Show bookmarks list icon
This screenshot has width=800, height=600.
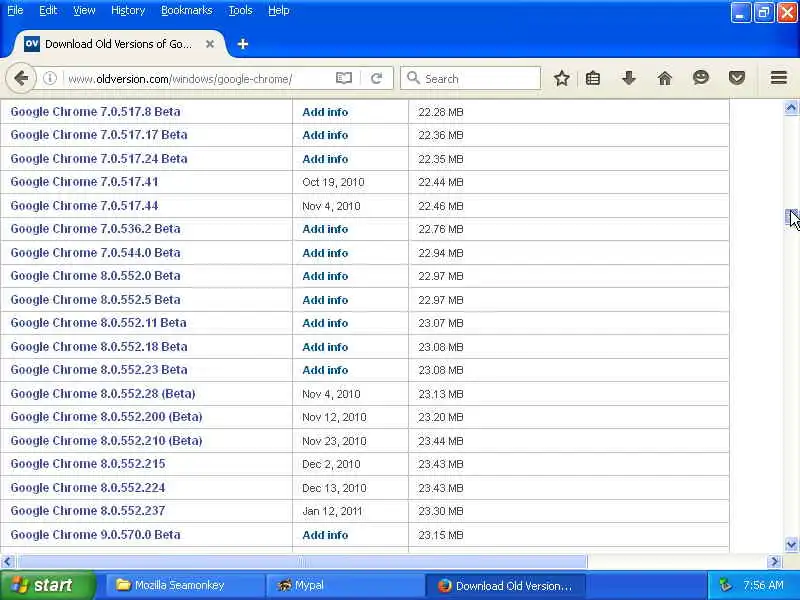point(593,79)
